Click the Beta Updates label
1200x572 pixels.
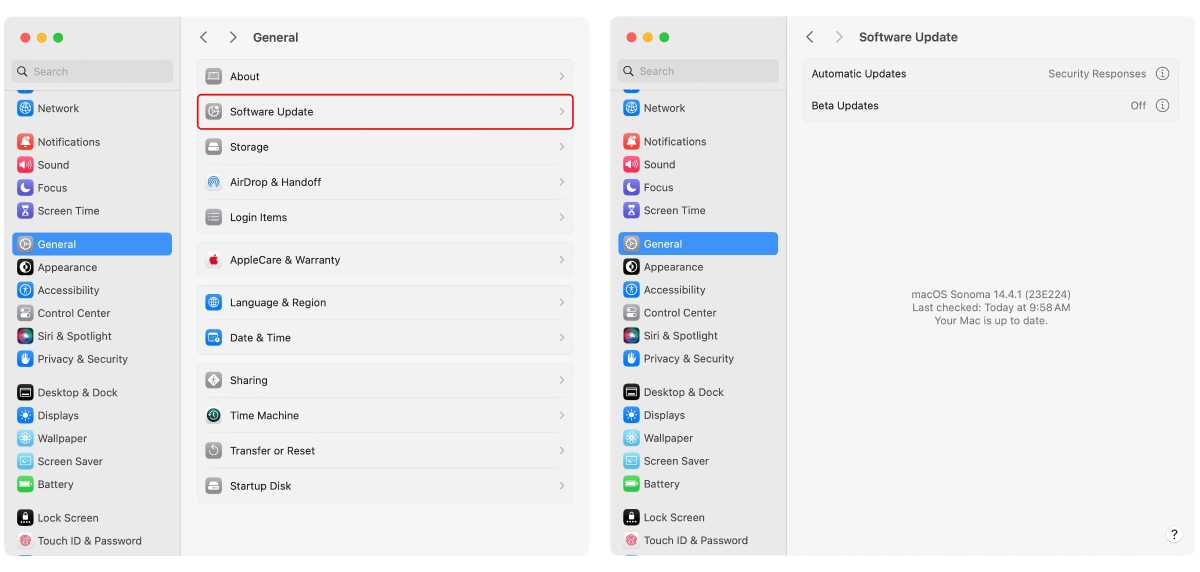(x=845, y=106)
